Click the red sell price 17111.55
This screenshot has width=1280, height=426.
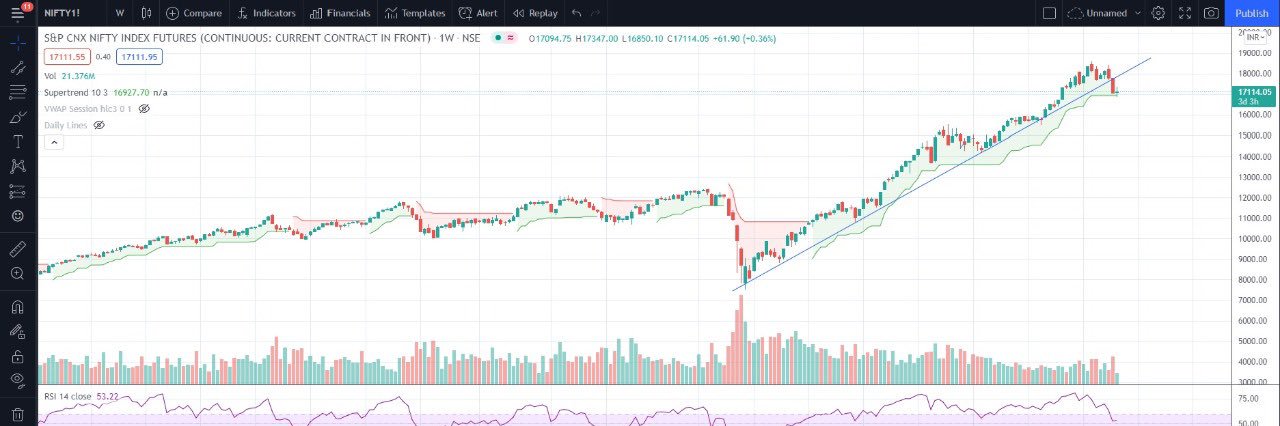(67, 57)
